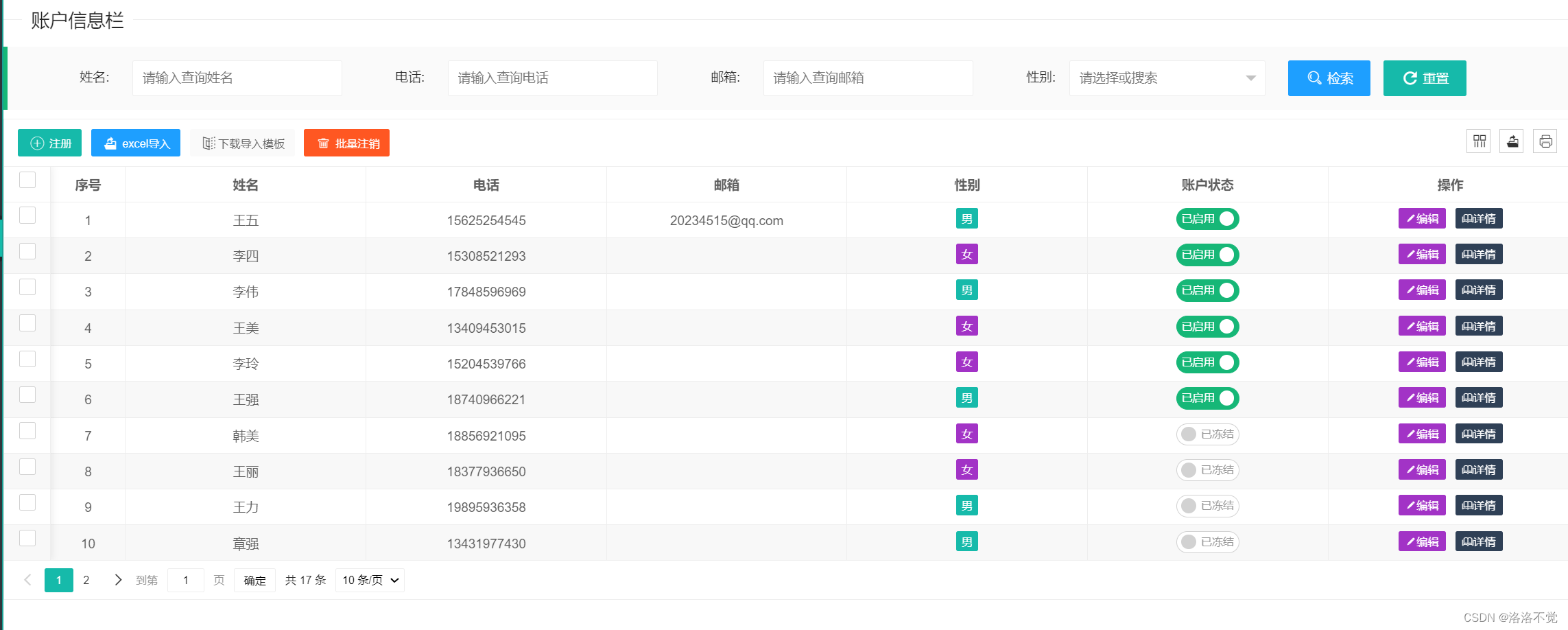This screenshot has width=1568, height=630.
Task: Edit the row for 王美
Action: (x=1422, y=327)
